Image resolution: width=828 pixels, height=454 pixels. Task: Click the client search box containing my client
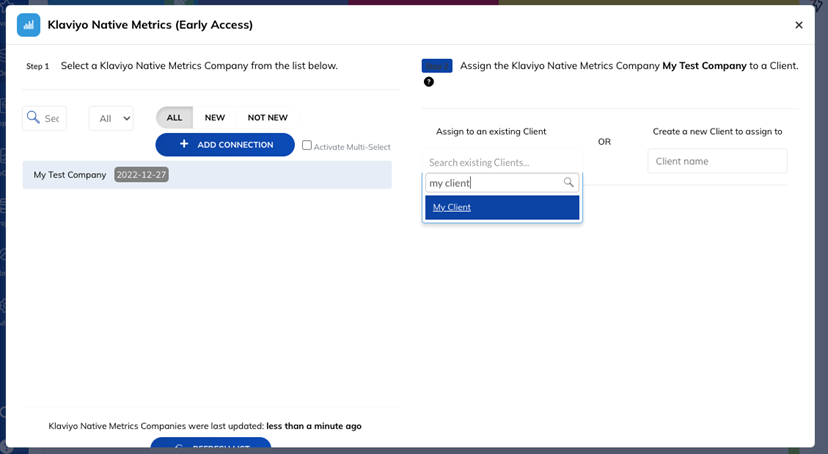pos(502,183)
